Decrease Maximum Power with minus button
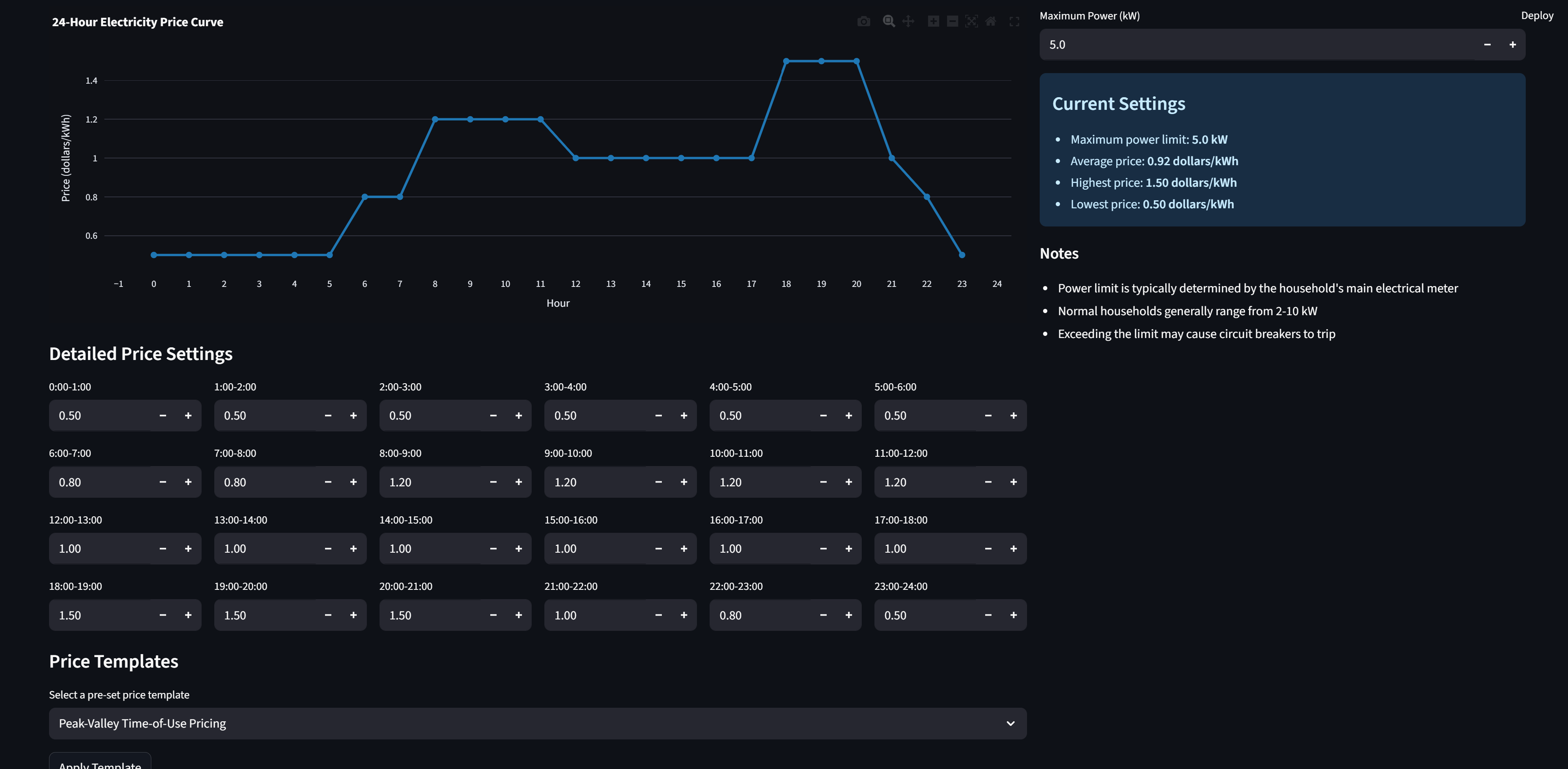Screen dimensions: 1568x769 pyautogui.click(x=1487, y=44)
